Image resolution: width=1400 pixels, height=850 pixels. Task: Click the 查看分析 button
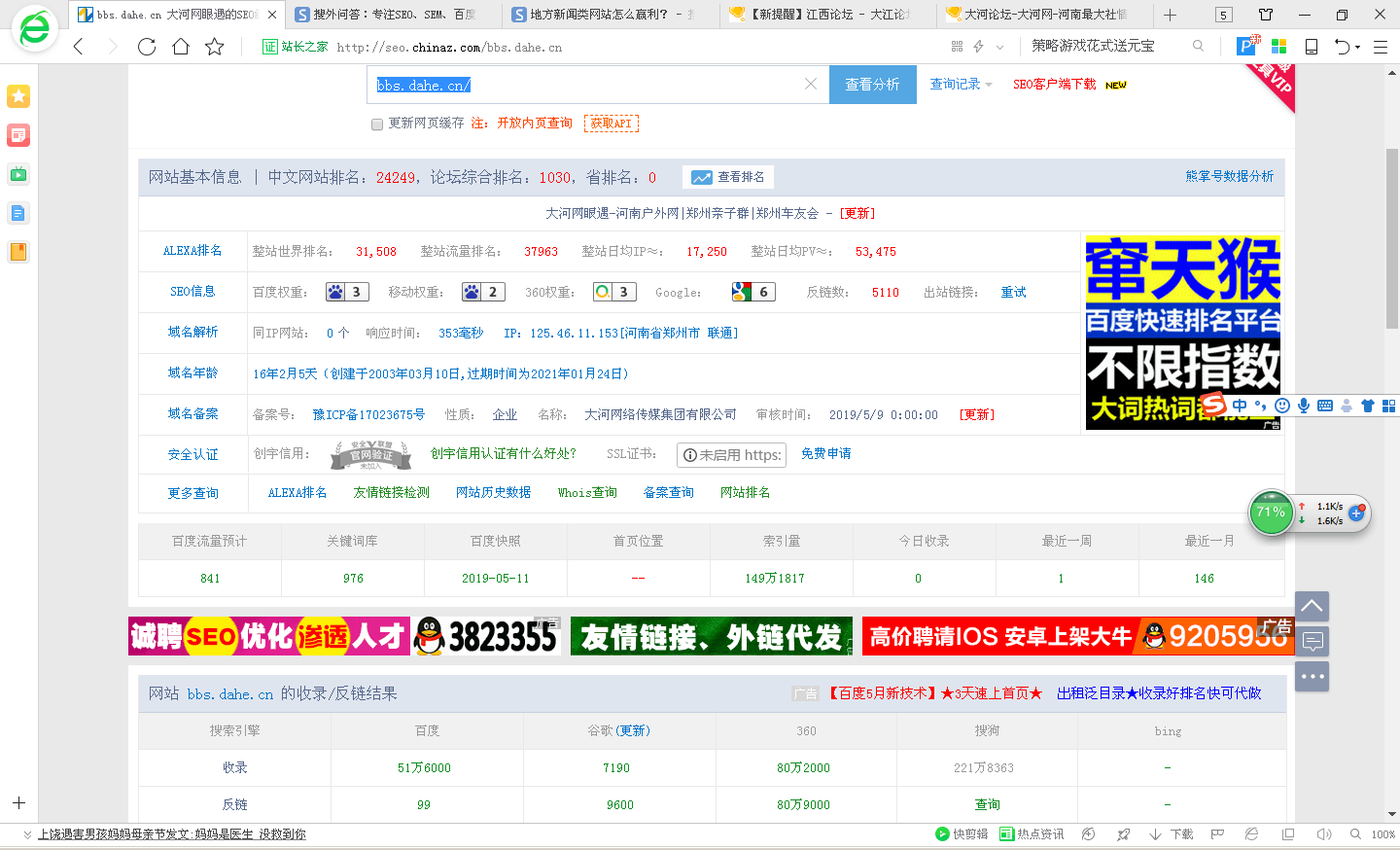click(x=872, y=85)
